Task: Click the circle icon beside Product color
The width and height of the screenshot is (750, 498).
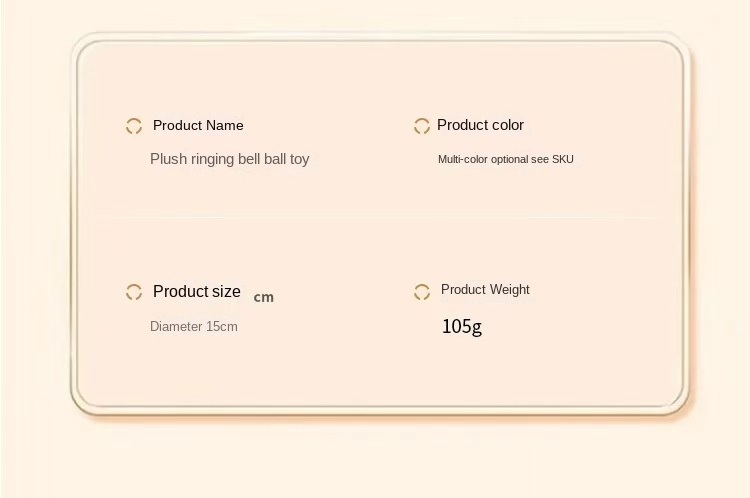Action: click(x=422, y=126)
